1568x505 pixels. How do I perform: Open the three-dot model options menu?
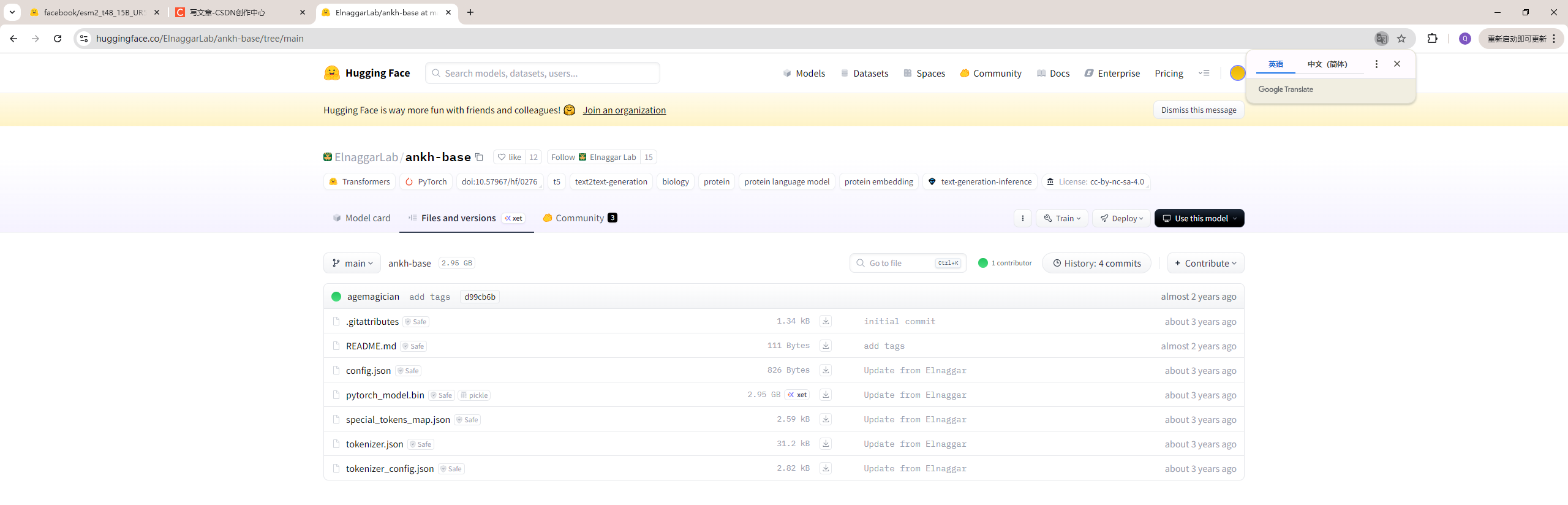(1022, 218)
